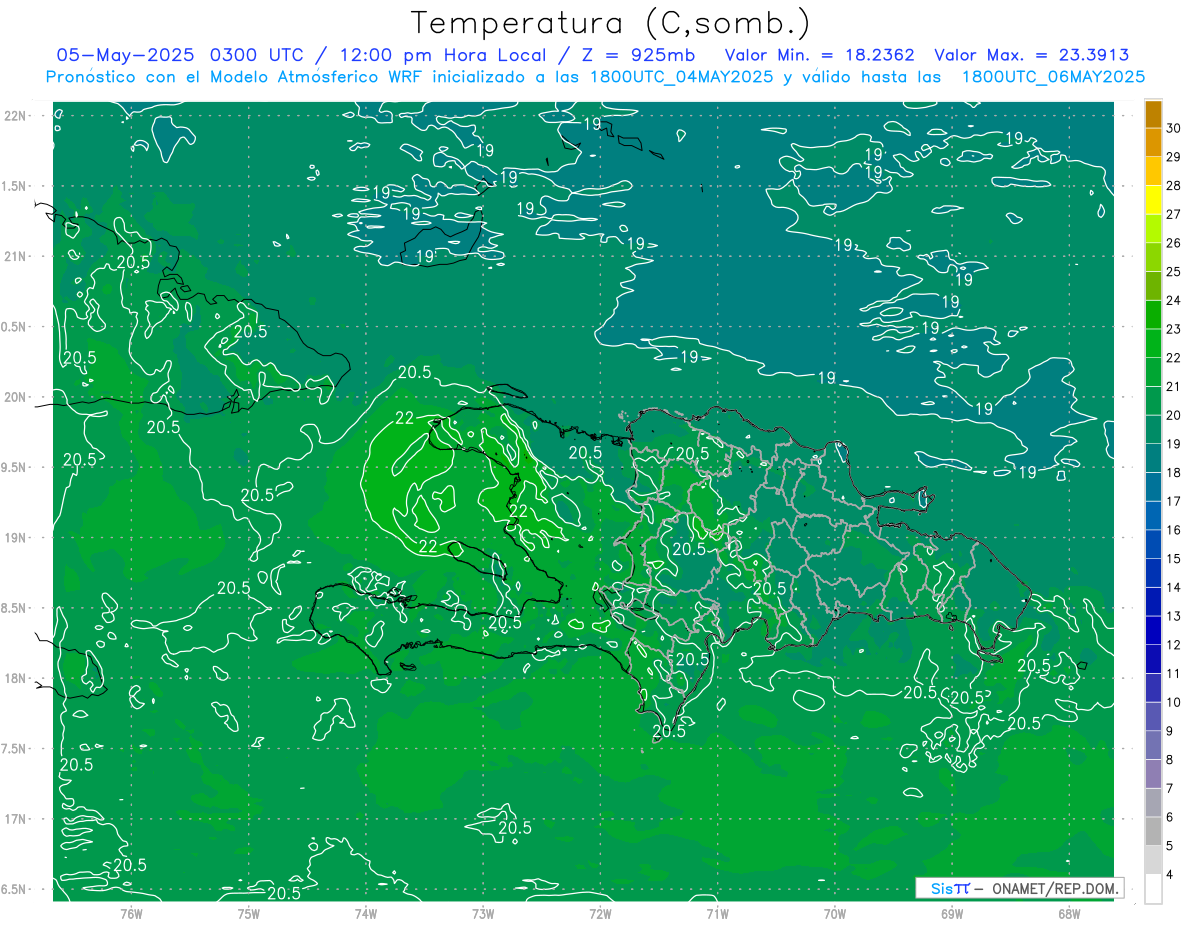
Task: Click the "76W" longitude axis label
Action: click(x=132, y=914)
